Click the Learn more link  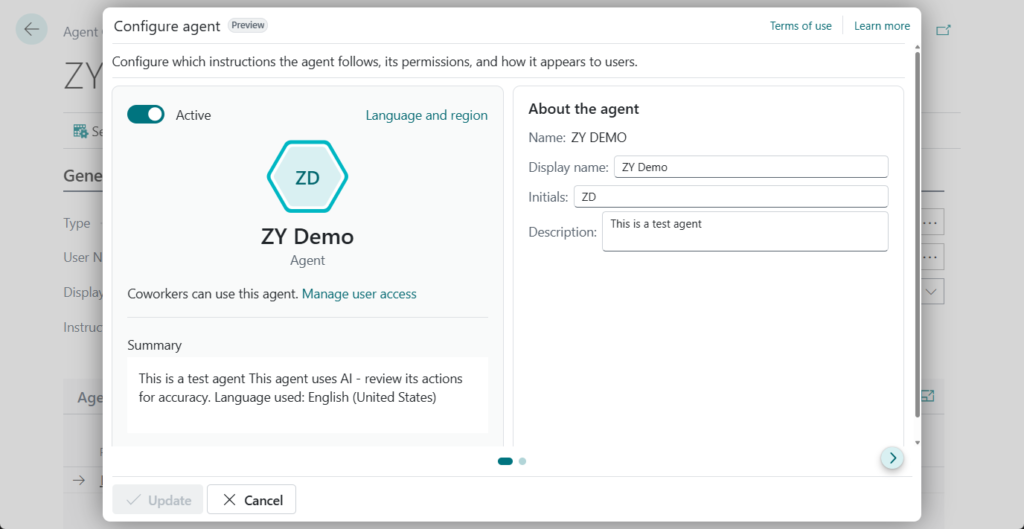[x=882, y=26]
